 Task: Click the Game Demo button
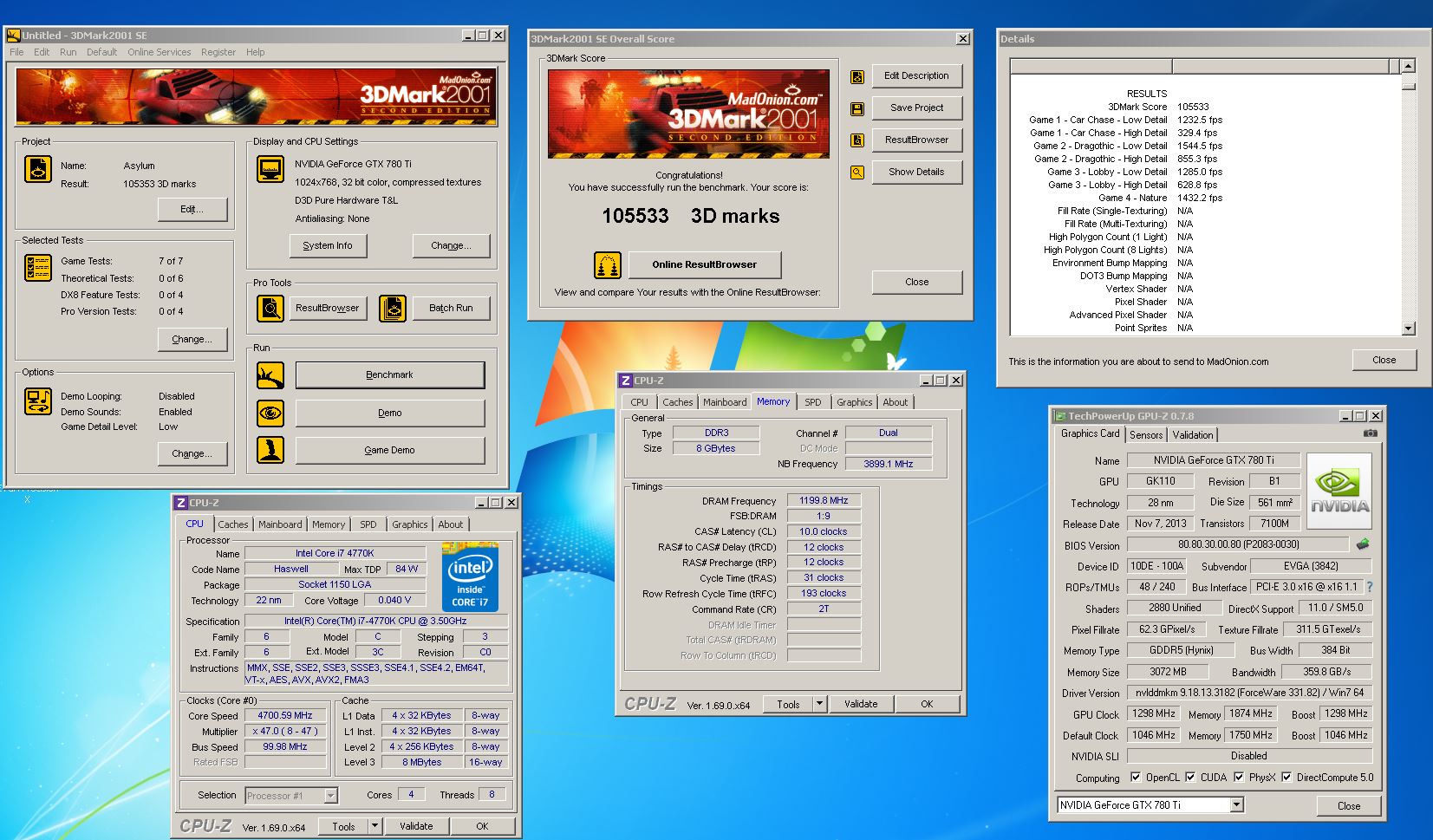390,450
